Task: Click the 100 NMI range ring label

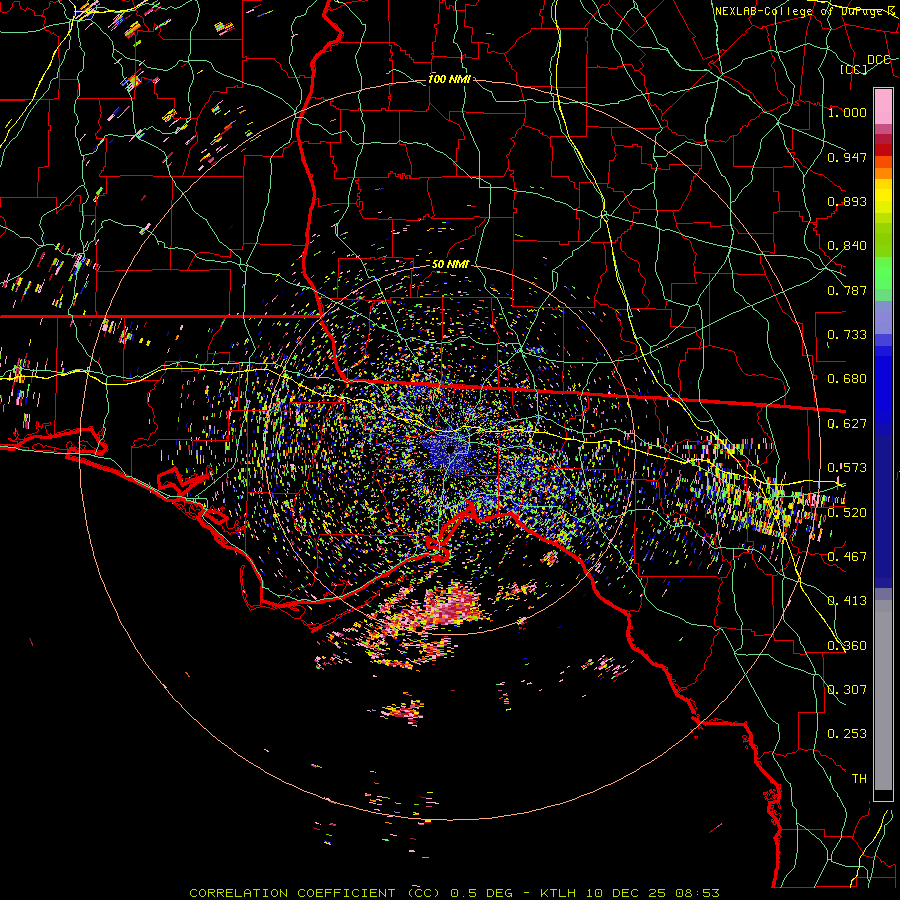Action: 449,79
